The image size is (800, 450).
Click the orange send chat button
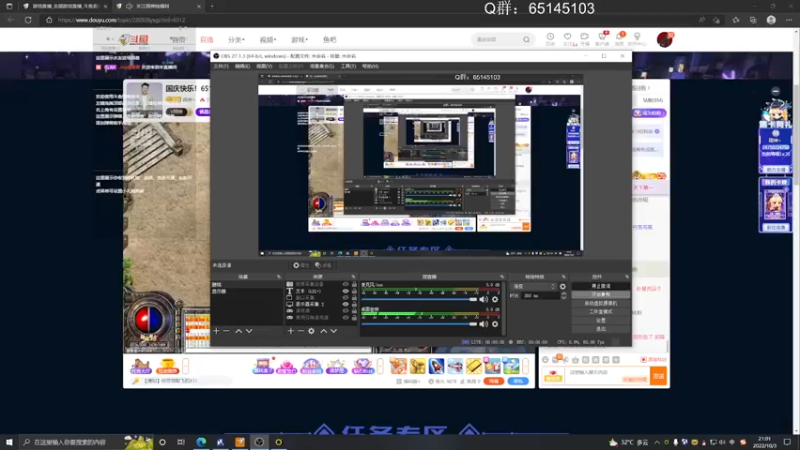tap(658, 377)
